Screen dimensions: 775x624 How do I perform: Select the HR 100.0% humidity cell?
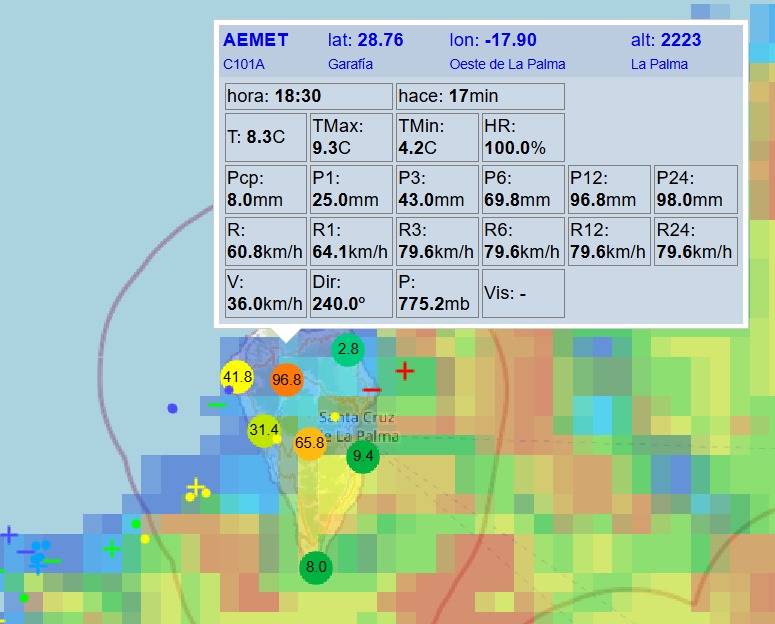[522, 137]
